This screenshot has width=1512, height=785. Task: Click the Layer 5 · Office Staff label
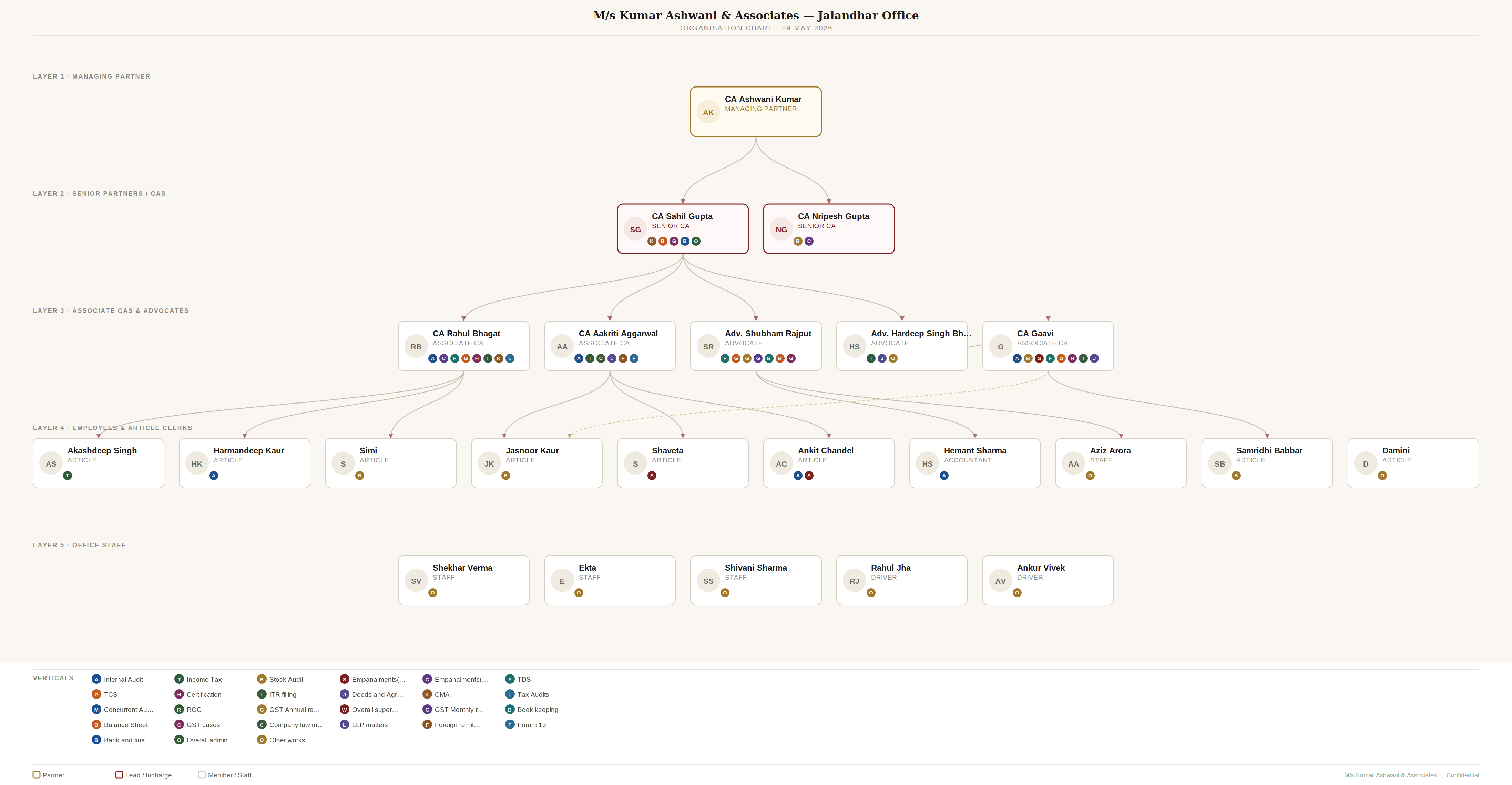point(79,545)
